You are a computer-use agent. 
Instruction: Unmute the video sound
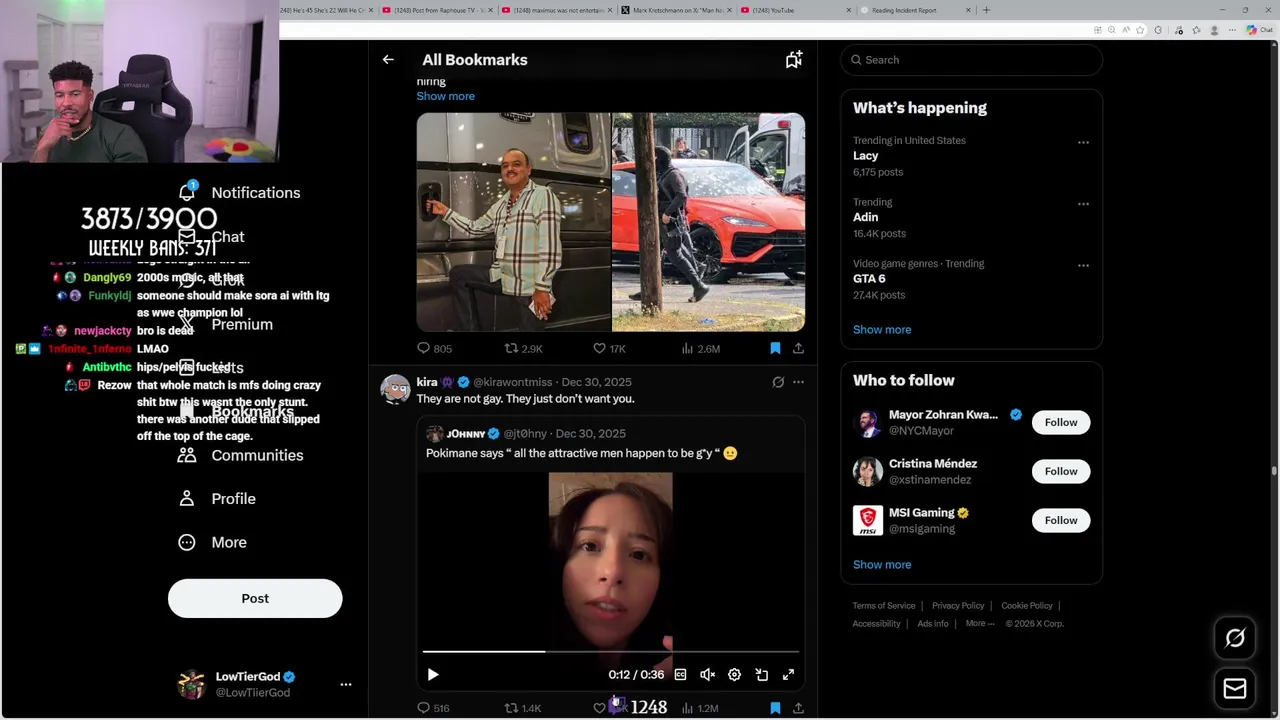pyautogui.click(x=707, y=675)
